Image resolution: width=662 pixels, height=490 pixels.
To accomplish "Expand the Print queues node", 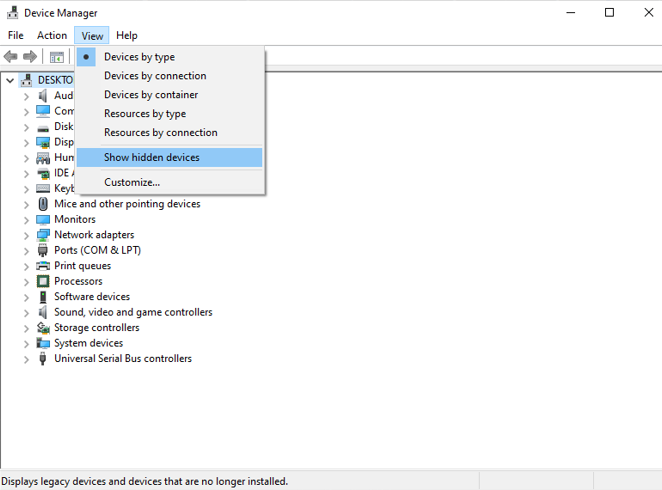I will click(x=27, y=267).
